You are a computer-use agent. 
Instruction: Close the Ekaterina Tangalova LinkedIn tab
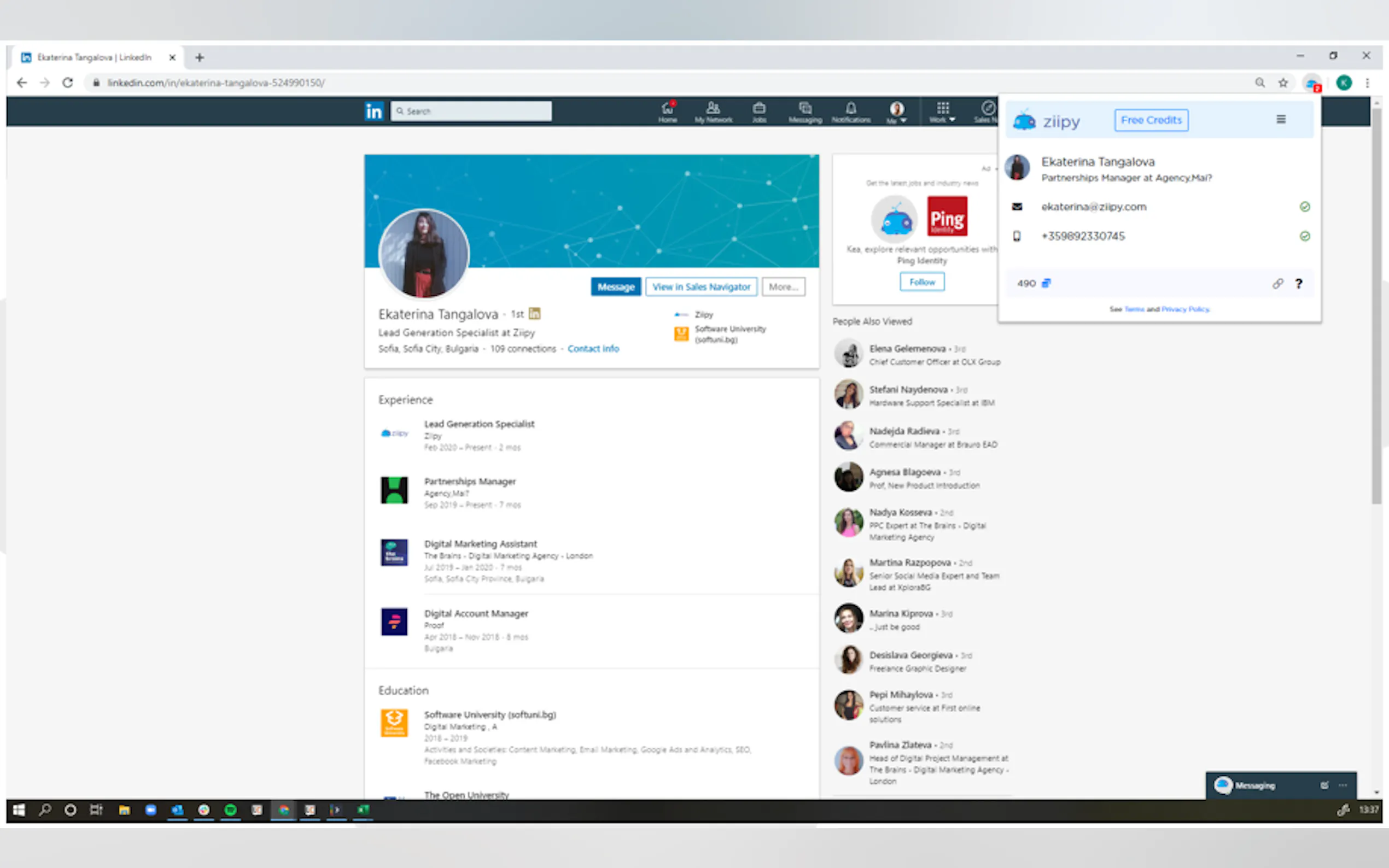coord(172,57)
